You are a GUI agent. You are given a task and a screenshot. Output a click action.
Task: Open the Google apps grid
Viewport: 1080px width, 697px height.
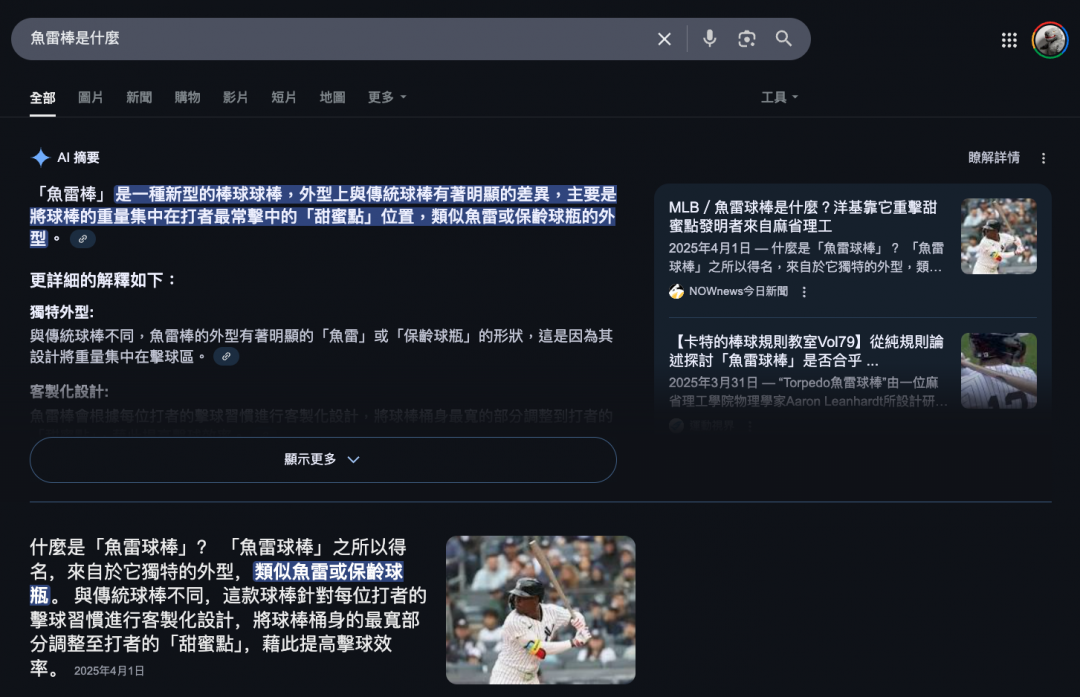tap(1009, 40)
